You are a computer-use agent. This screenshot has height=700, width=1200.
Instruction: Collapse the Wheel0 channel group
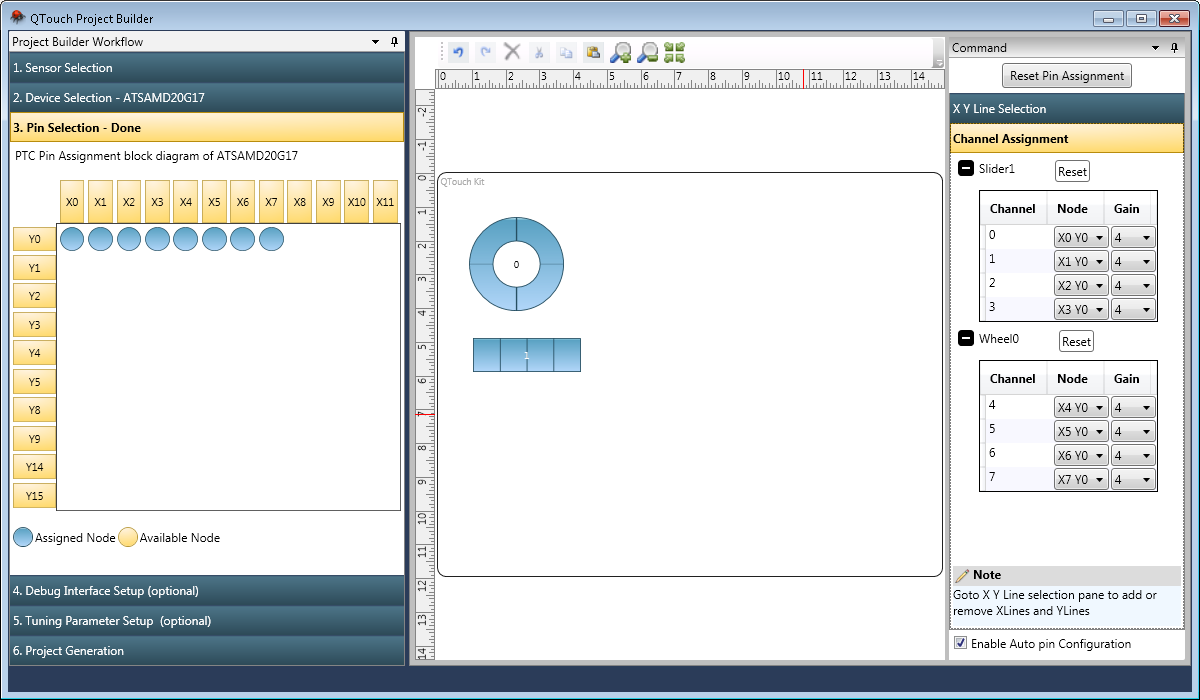[x=966, y=339]
